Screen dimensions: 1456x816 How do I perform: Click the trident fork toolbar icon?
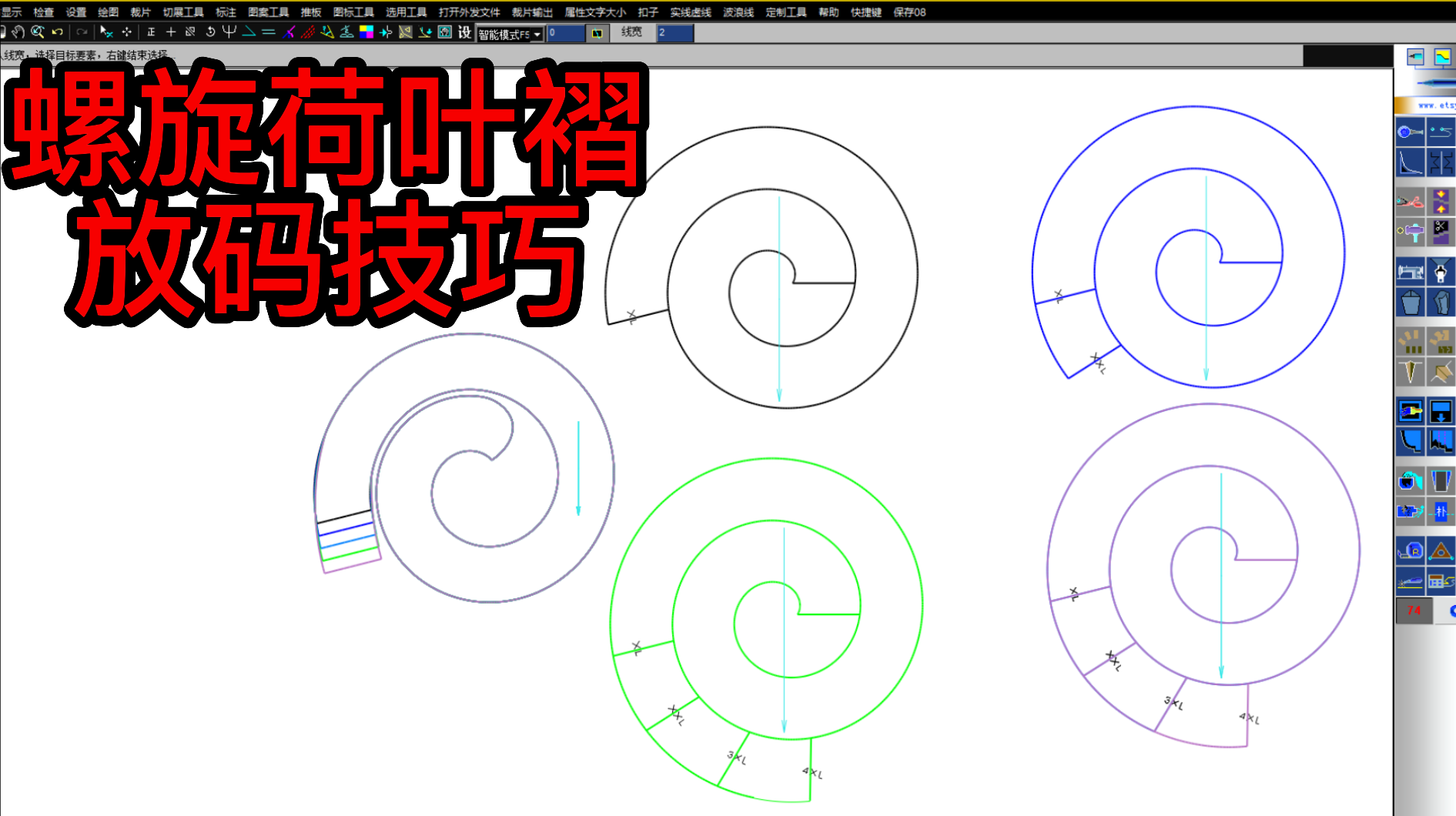pos(229,32)
